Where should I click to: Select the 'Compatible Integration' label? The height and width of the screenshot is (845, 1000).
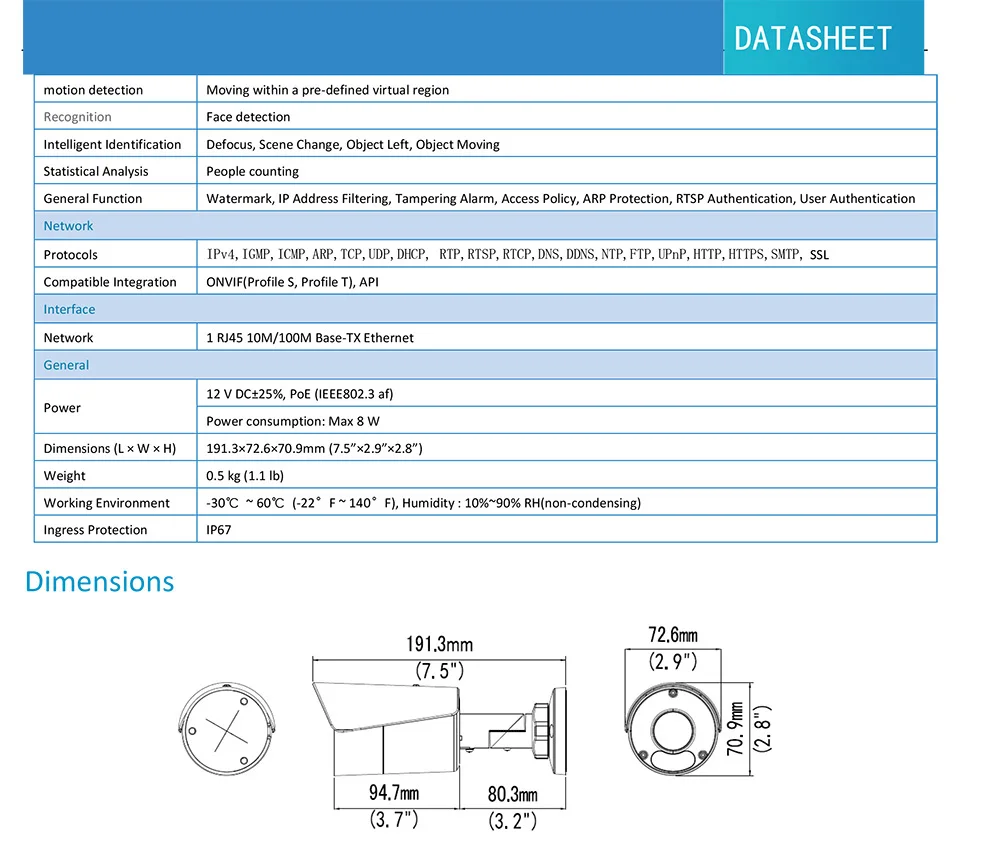110,282
